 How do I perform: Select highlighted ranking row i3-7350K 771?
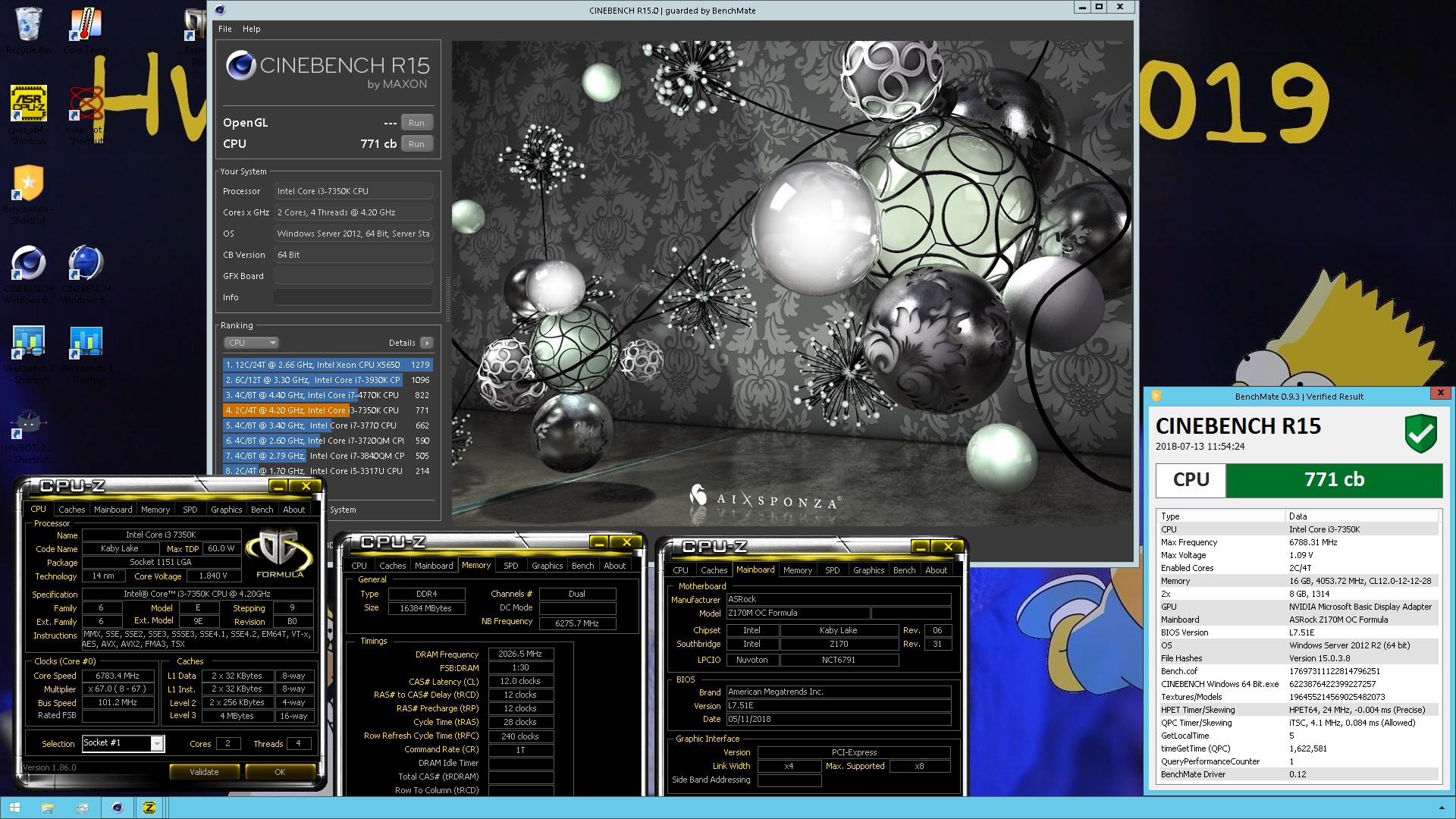[328, 410]
